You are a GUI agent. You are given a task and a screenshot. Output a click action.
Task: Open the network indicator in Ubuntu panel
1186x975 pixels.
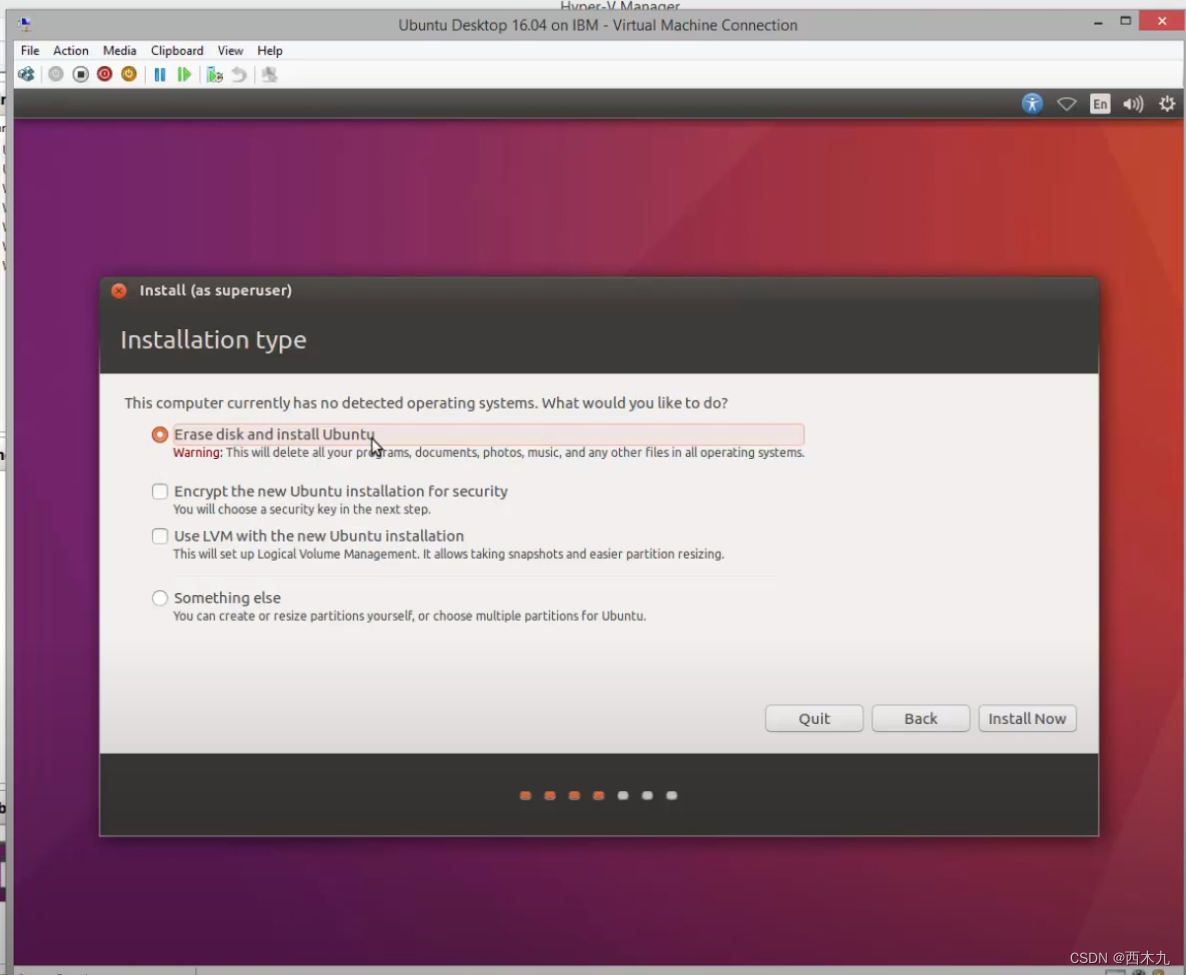[x=1066, y=104]
